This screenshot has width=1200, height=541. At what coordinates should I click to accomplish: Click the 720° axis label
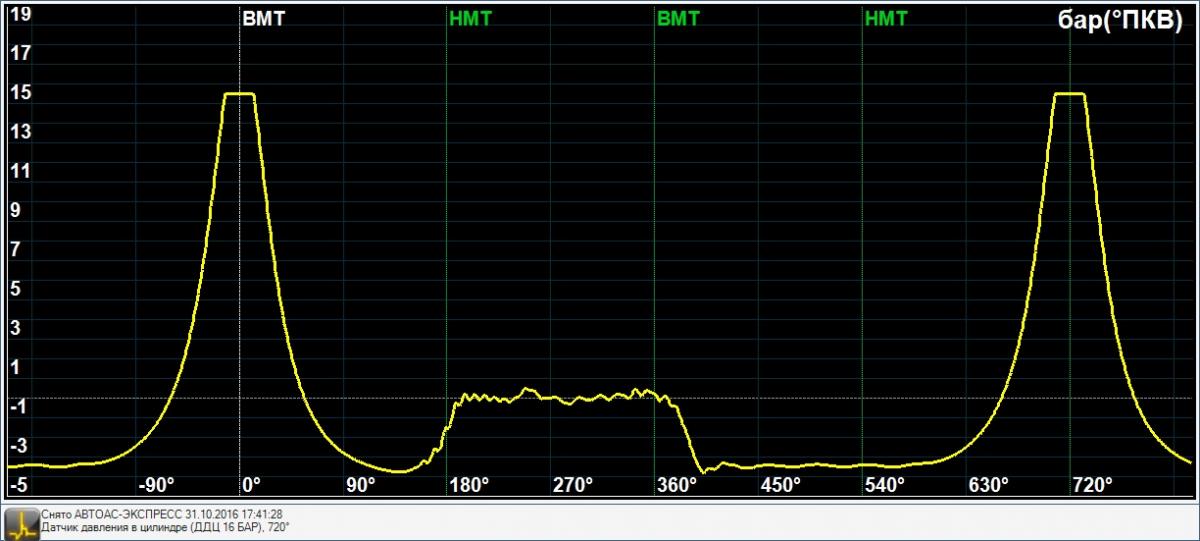tap(1093, 484)
